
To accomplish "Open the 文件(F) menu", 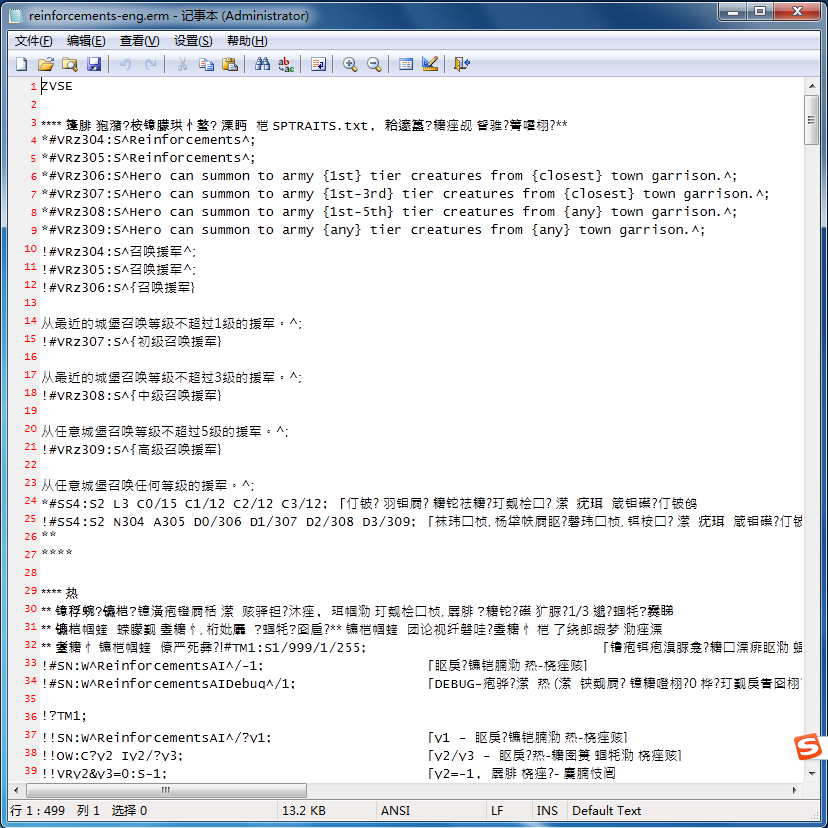I will click(33, 40).
